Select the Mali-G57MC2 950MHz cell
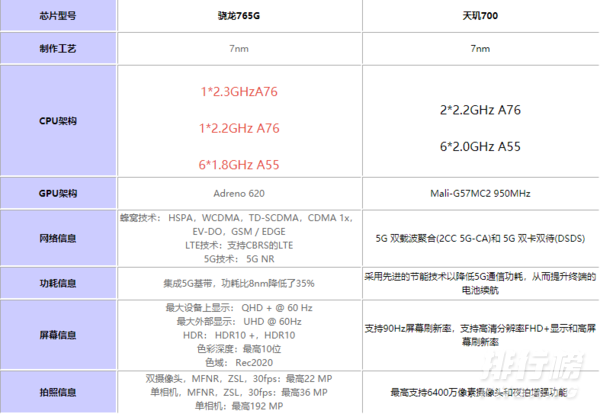Screen dimensions: 600x414 click(480, 194)
